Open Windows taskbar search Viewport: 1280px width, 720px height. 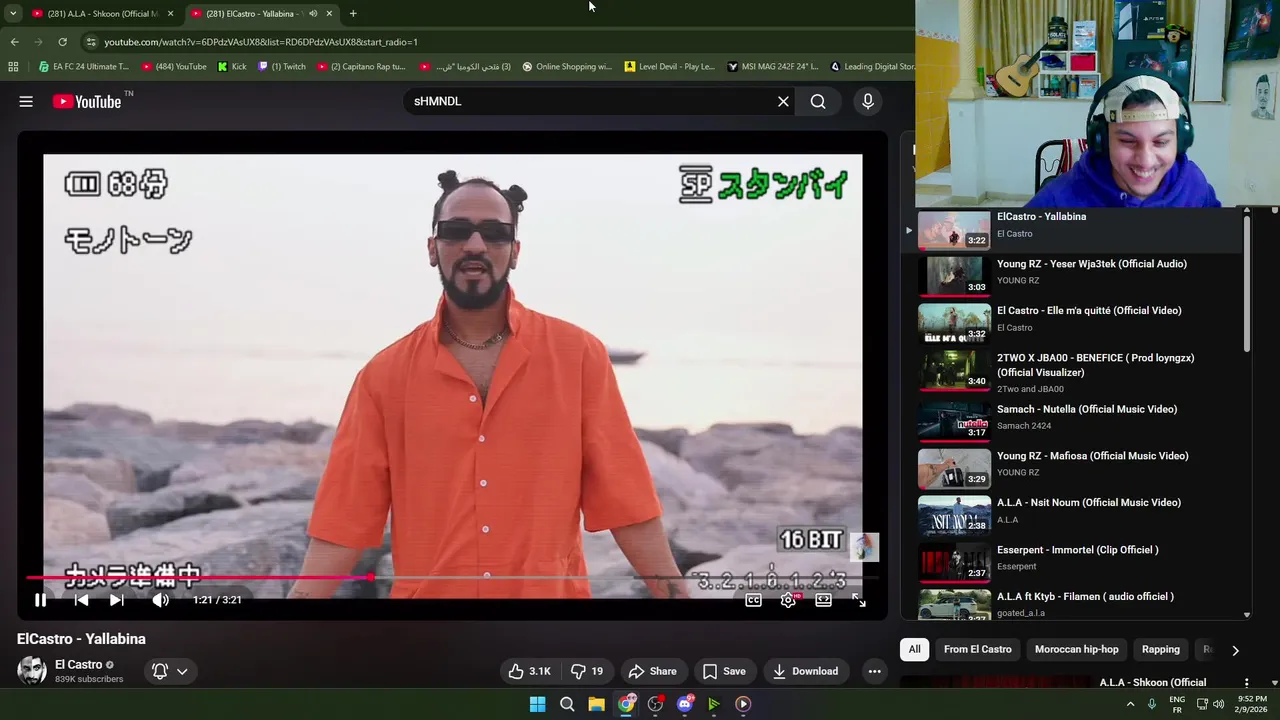tap(567, 704)
